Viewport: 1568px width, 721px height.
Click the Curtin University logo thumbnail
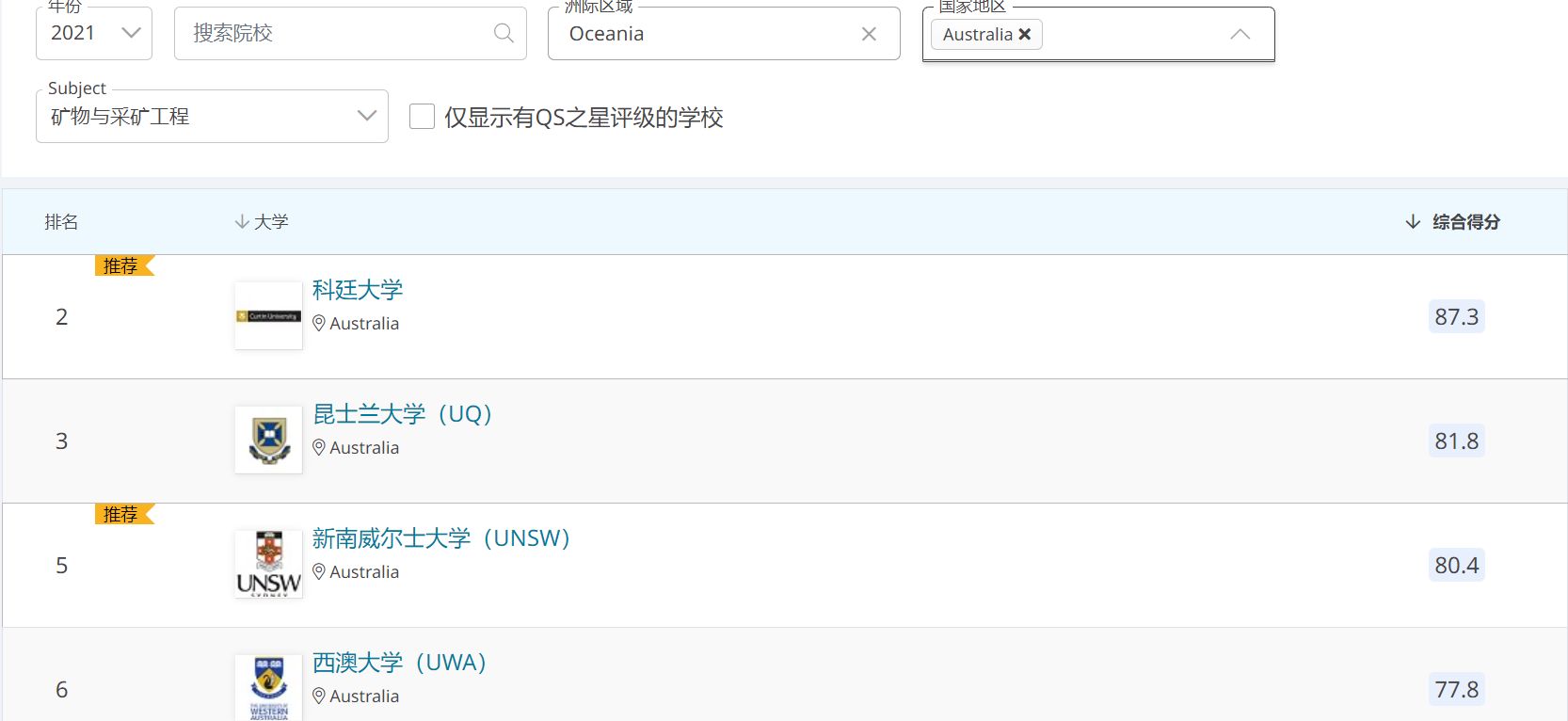point(268,315)
